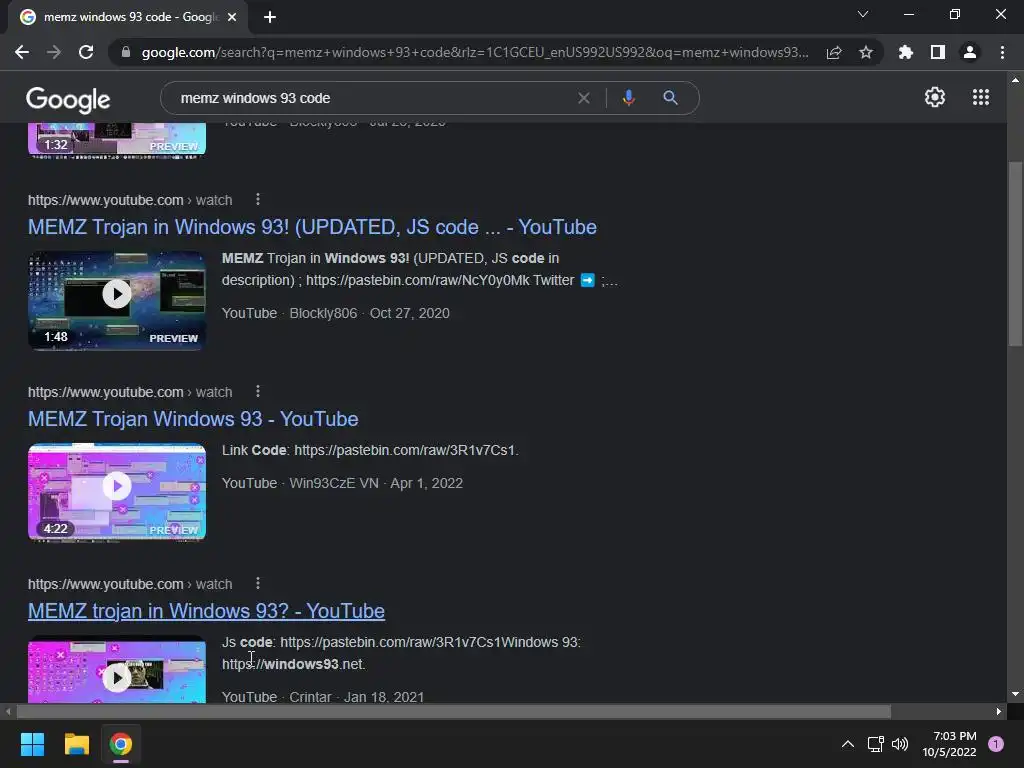Reload the Google search page
Screen dimensions: 1024x768
(x=86, y=52)
